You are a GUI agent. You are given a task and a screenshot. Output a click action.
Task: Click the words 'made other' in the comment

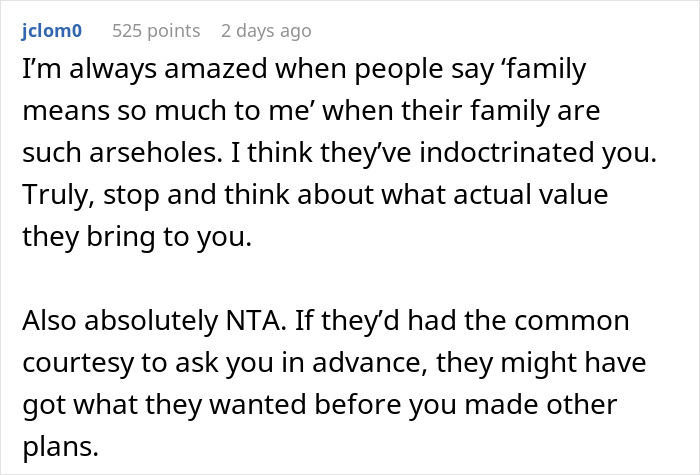point(541,404)
